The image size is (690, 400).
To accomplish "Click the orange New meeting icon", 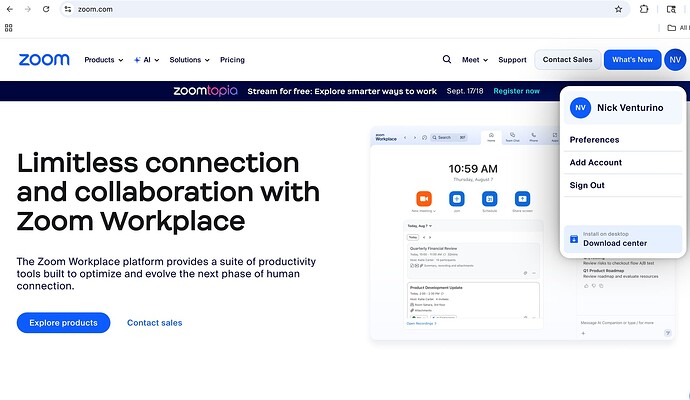I will tap(424, 199).
